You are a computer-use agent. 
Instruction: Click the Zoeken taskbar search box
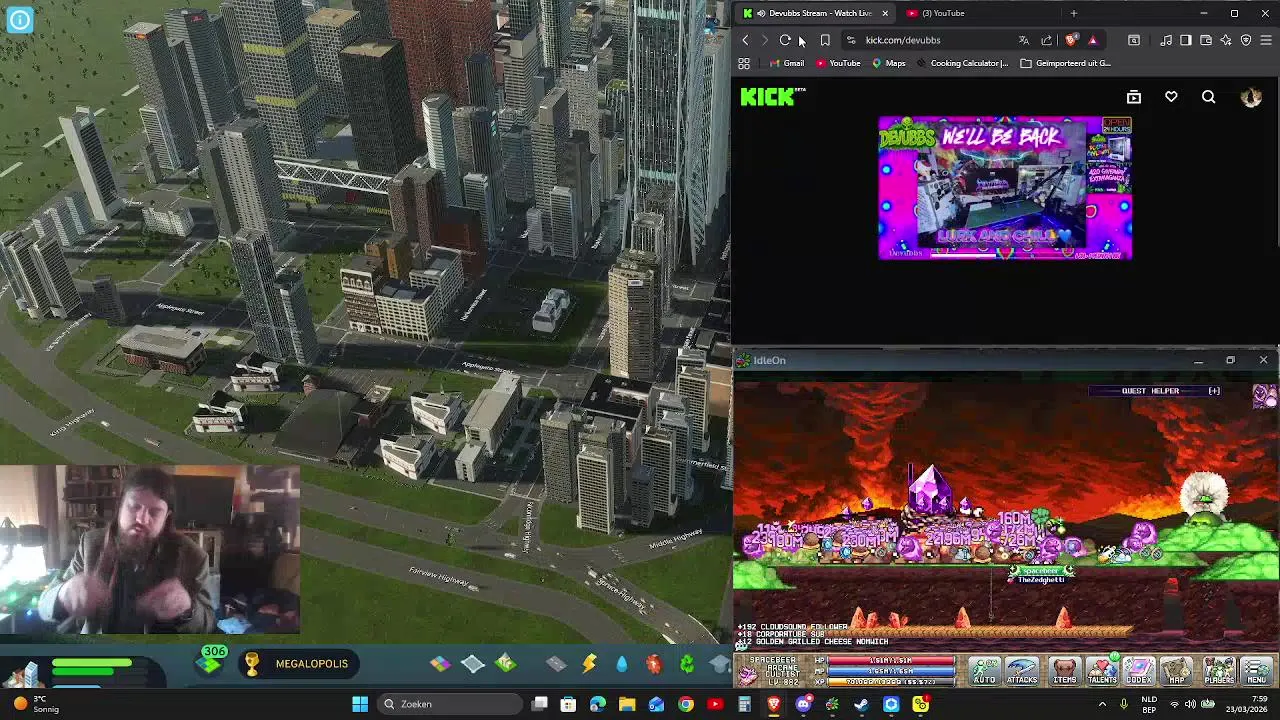pyautogui.click(x=450, y=704)
